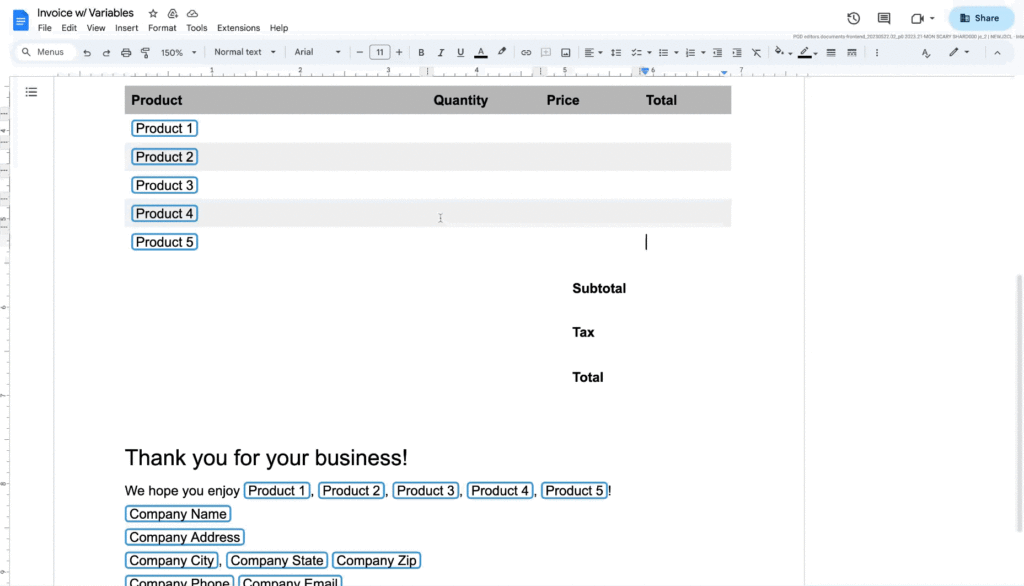This screenshot has height=586, width=1024.
Task: Show the document outline icon
Action: click(x=31, y=92)
